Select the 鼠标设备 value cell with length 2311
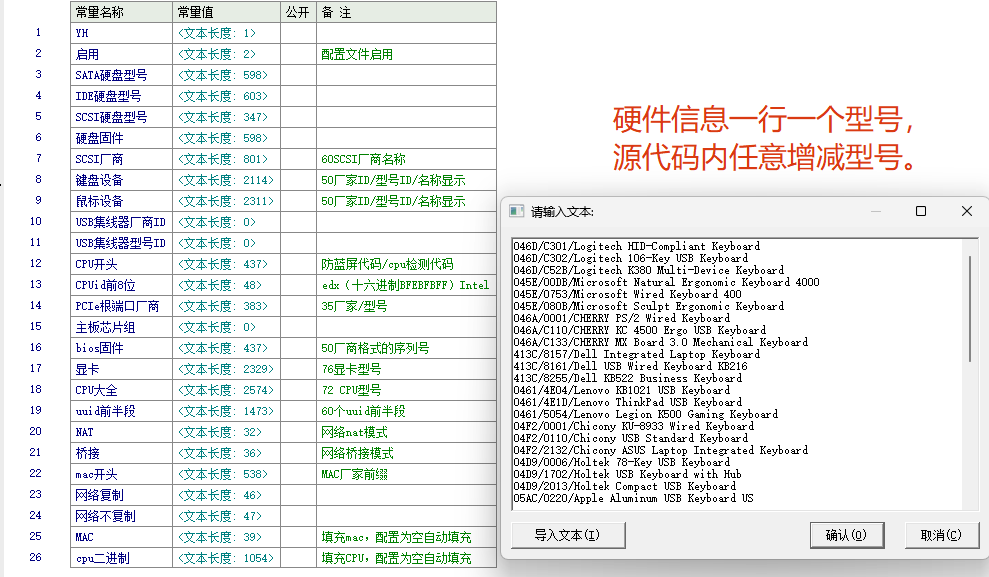 pos(226,201)
